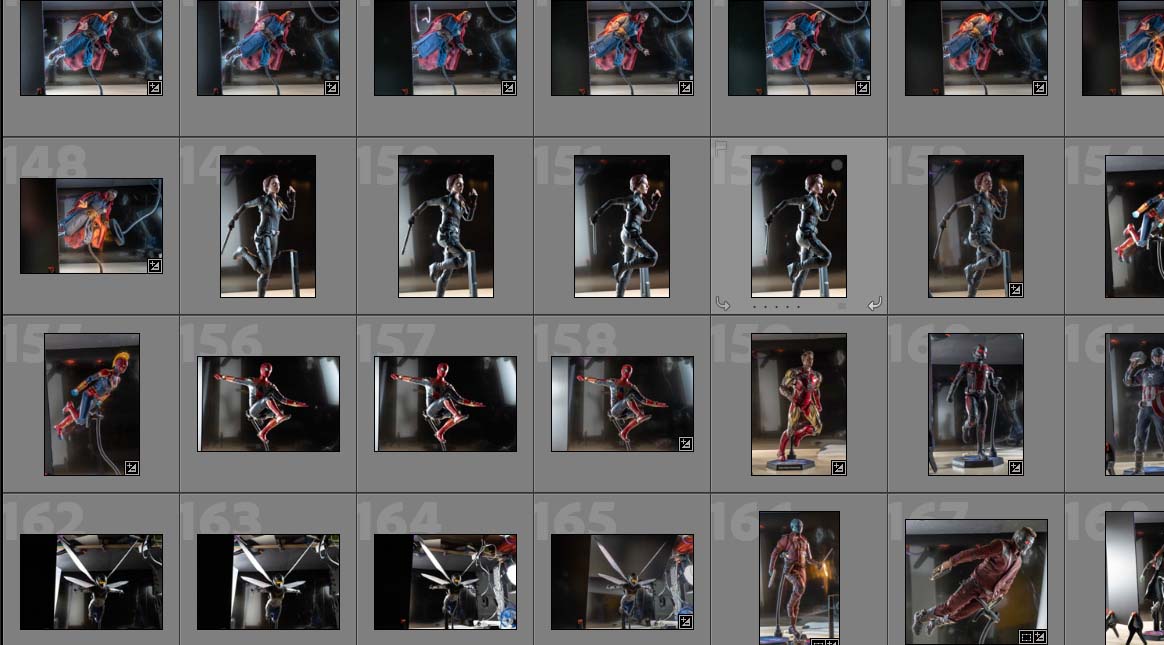Image resolution: width=1164 pixels, height=645 pixels.
Task: Click the color label swatch on photo 152
Action: (842, 306)
